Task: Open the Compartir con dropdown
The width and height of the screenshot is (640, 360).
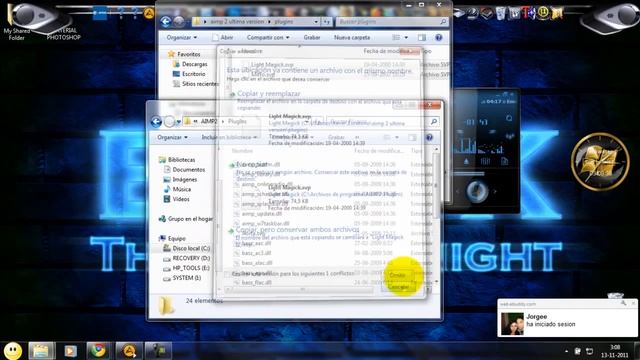Action: [x=268, y=38]
